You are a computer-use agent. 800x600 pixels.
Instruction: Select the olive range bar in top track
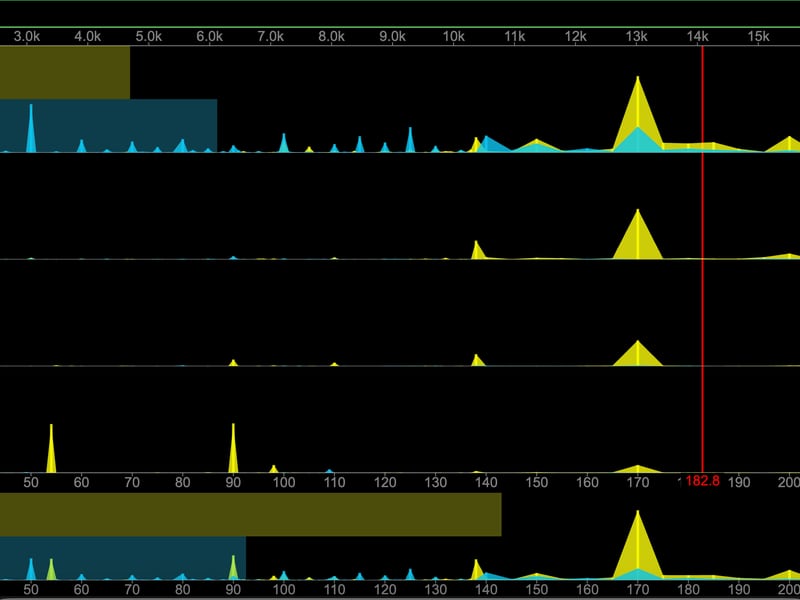(x=65, y=72)
